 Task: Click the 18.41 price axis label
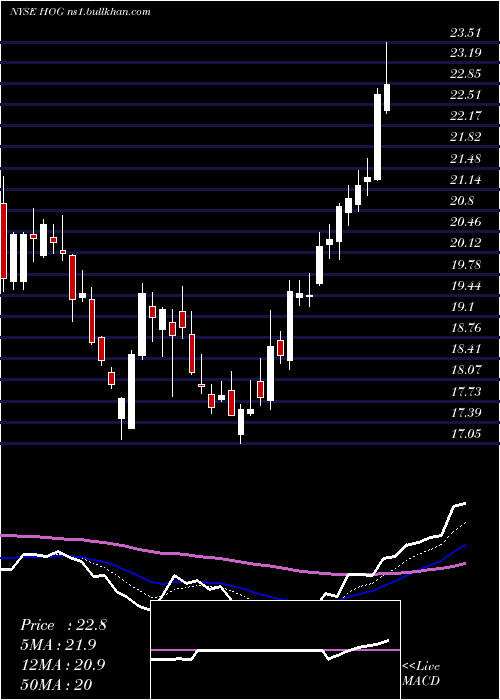pyautogui.click(x=466, y=349)
